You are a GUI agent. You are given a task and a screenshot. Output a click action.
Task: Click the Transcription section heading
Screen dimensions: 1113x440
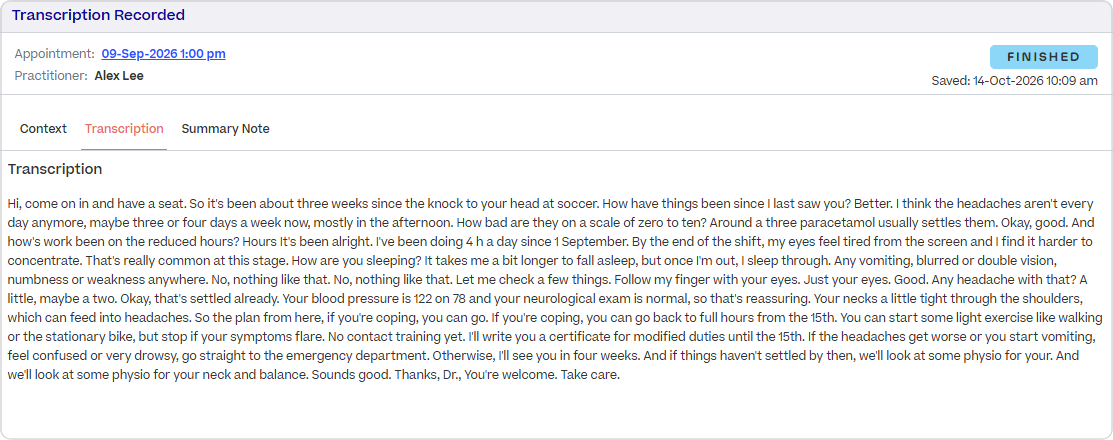click(x=55, y=169)
